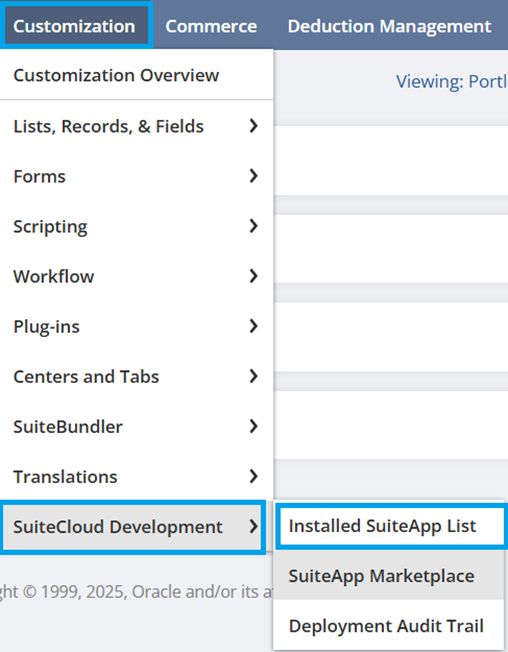Open the Workflow submenu item

pos(136,276)
